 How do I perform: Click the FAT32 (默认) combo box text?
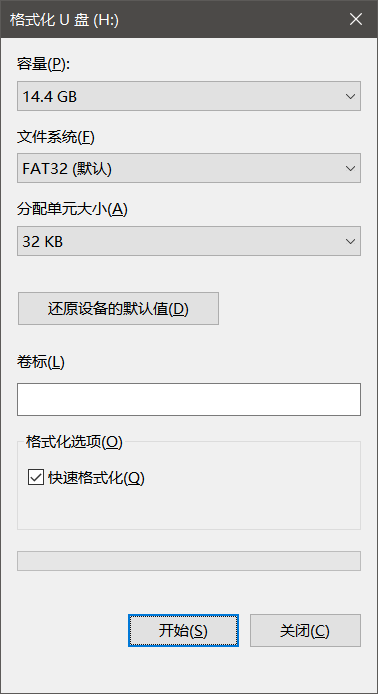tap(67, 169)
